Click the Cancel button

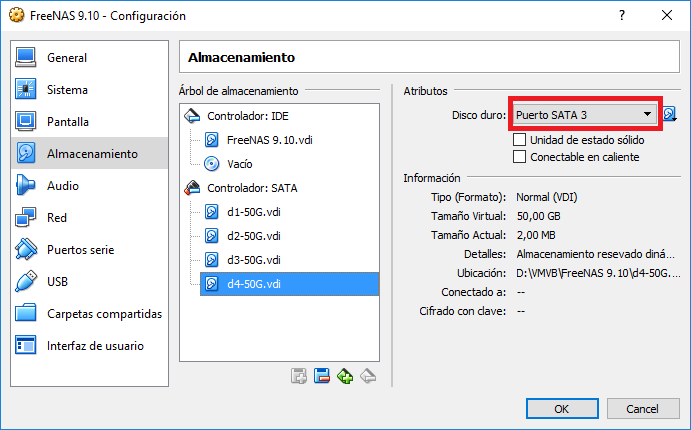coord(643,409)
